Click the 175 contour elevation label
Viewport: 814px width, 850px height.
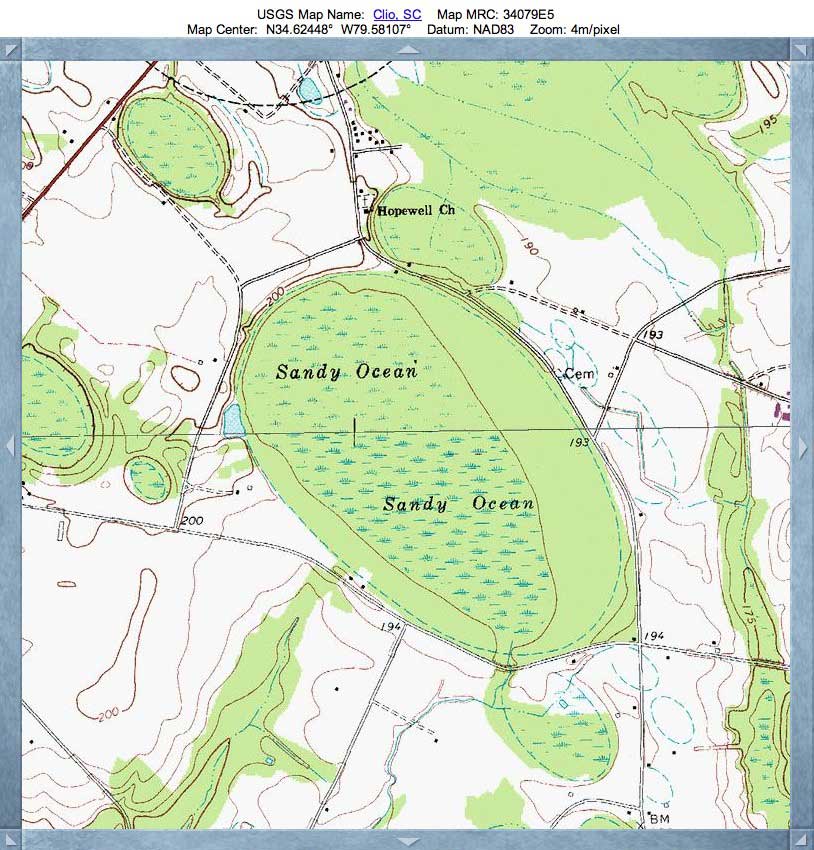pyautogui.click(x=750, y=613)
